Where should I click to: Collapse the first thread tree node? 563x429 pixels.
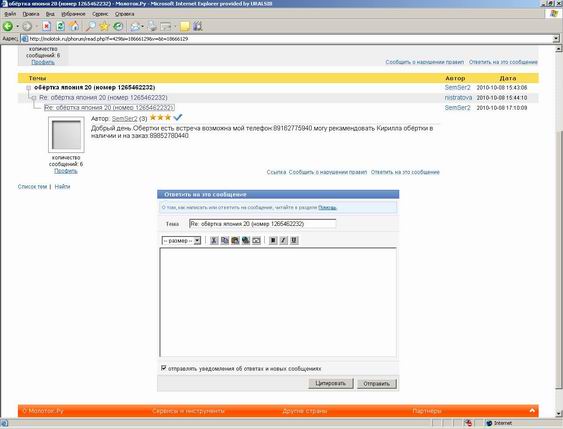[28, 88]
